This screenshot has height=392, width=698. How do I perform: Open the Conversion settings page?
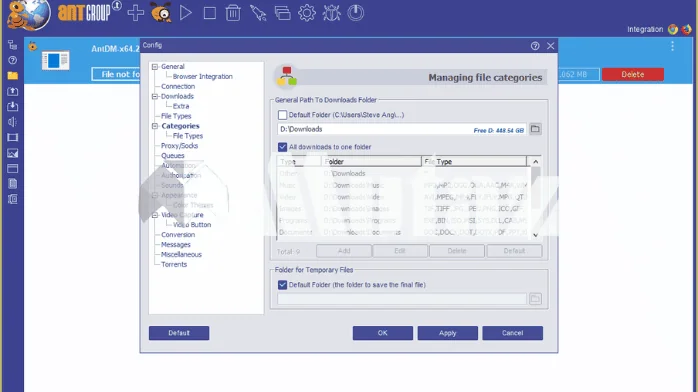click(178, 235)
